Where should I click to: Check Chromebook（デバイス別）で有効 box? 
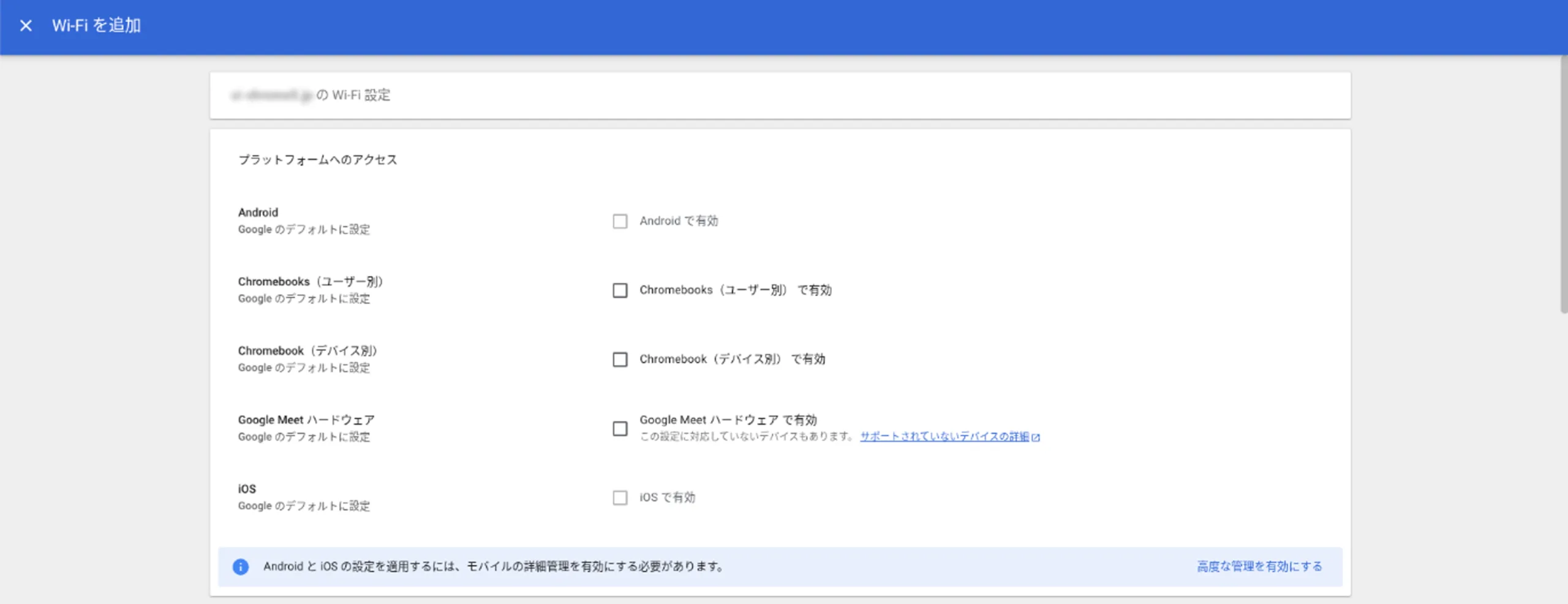tap(620, 360)
